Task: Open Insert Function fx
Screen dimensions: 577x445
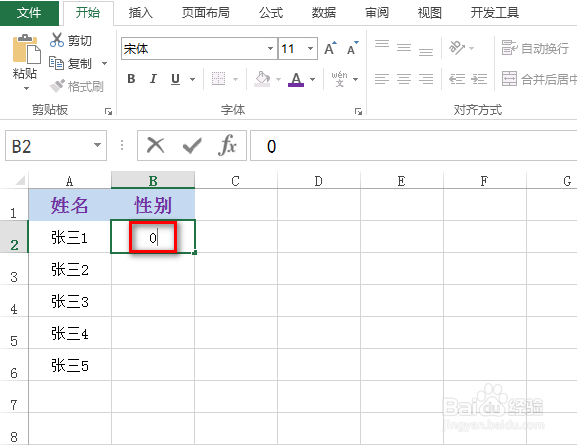Action: click(x=227, y=145)
